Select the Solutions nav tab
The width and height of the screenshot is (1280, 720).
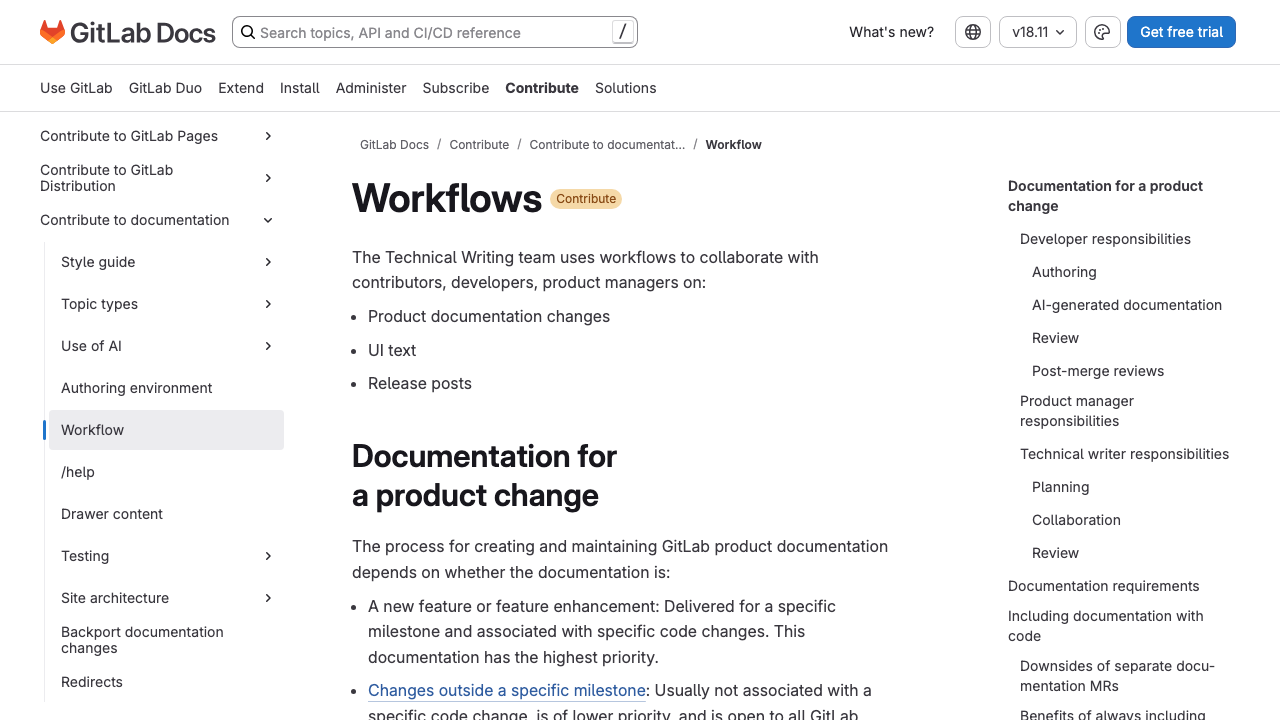(626, 88)
